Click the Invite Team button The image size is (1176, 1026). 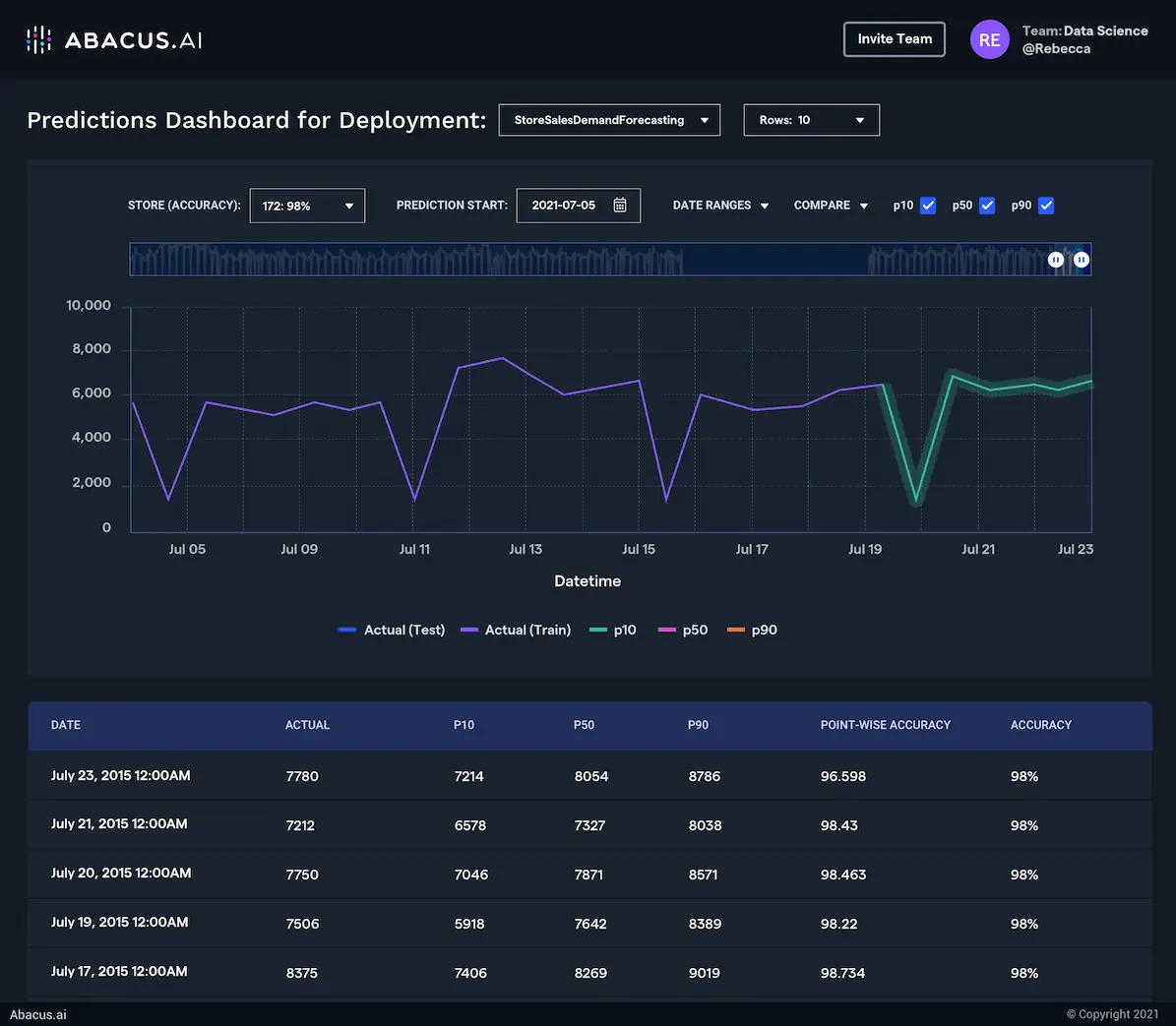[x=894, y=39]
